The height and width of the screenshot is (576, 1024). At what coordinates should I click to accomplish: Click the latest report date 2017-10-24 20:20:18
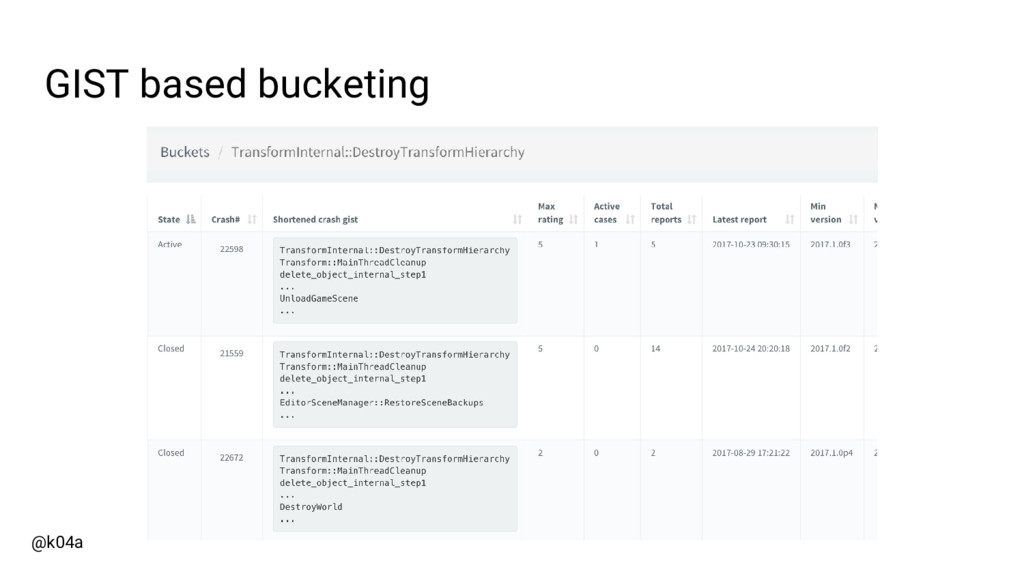tap(752, 349)
